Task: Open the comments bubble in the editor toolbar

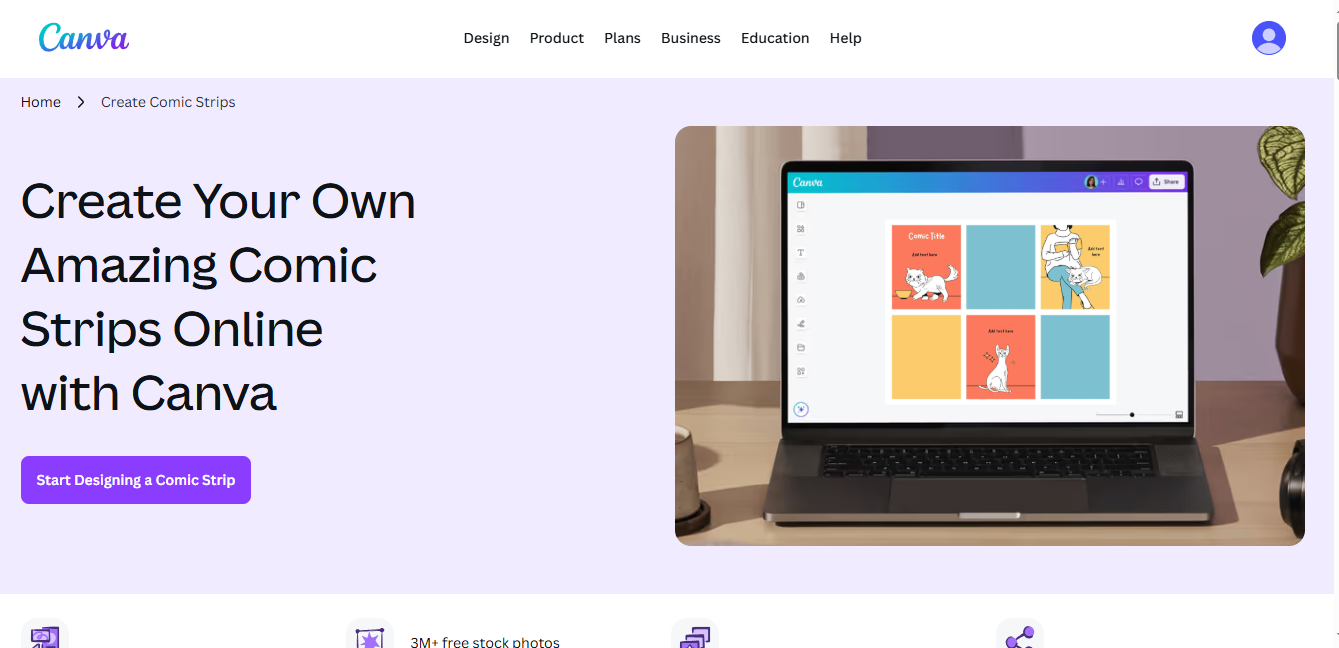Action: point(1139,181)
